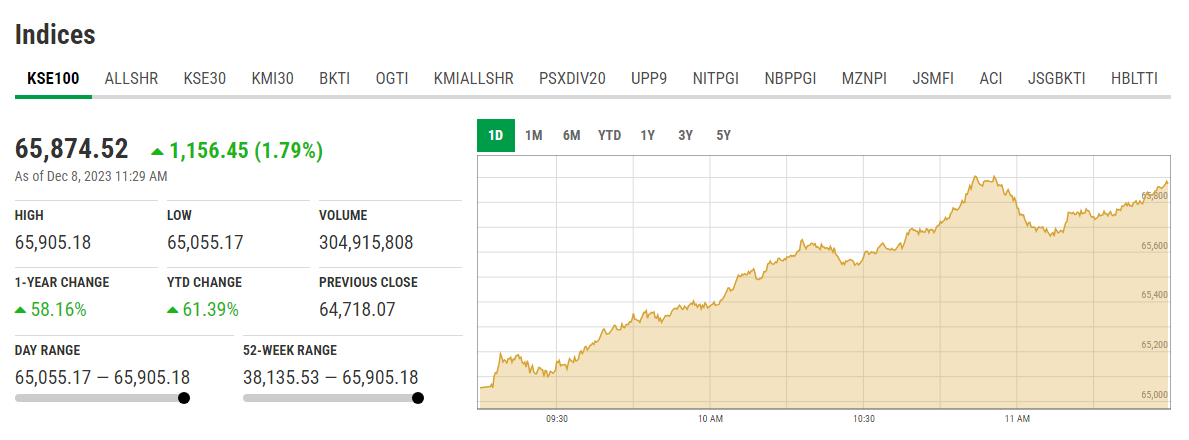This screenshot has height=440, width=1189.
Task: Click the Day Range slider handle
Action: coord(184,398)
